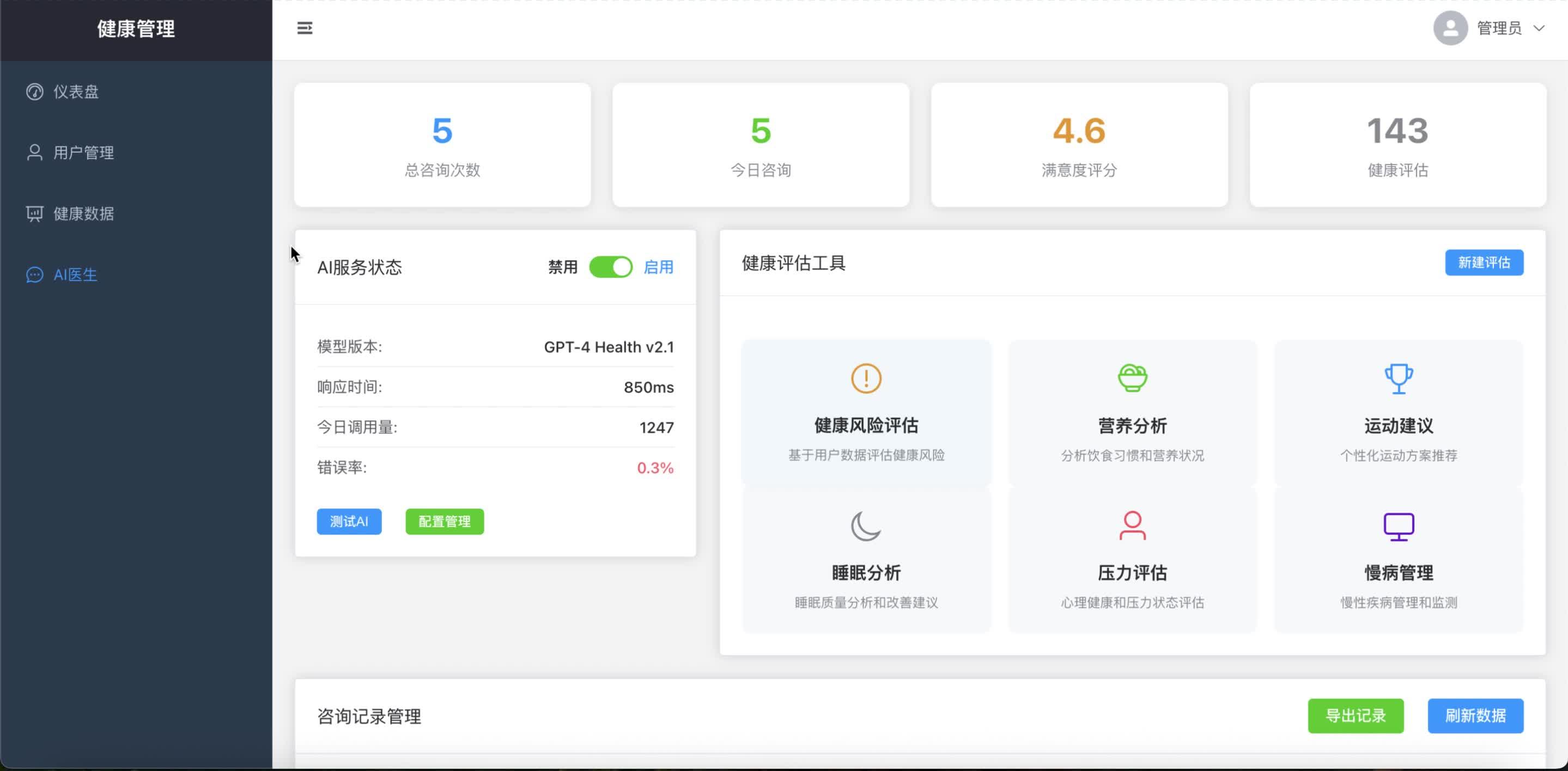This screenshot has width=1568, height=771.
Task: Click the 用户管理 user icon in sidebar
Action: 34,152
